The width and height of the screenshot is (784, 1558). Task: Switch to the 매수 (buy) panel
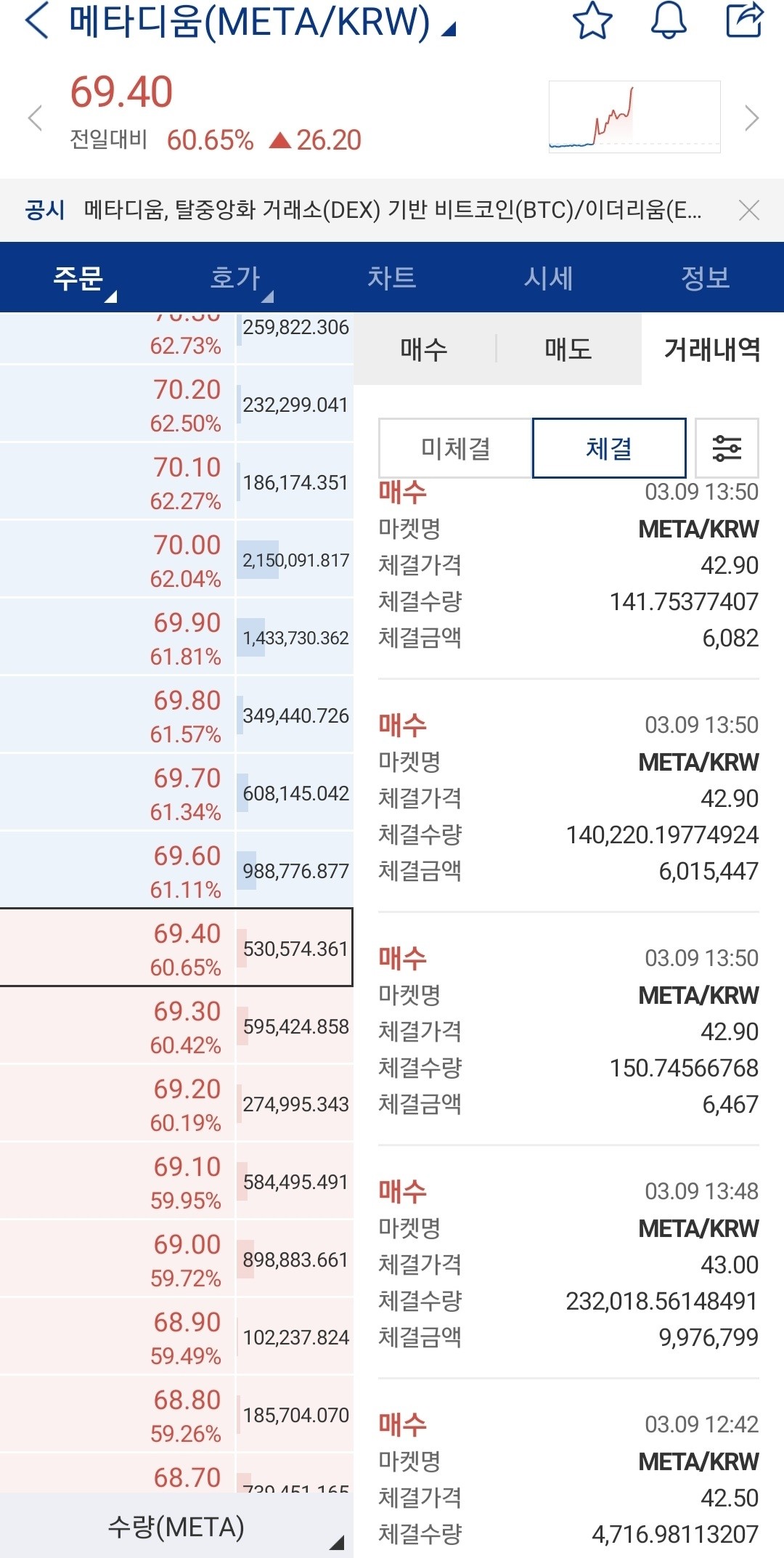pyautogui.click(x=424, y=349)
